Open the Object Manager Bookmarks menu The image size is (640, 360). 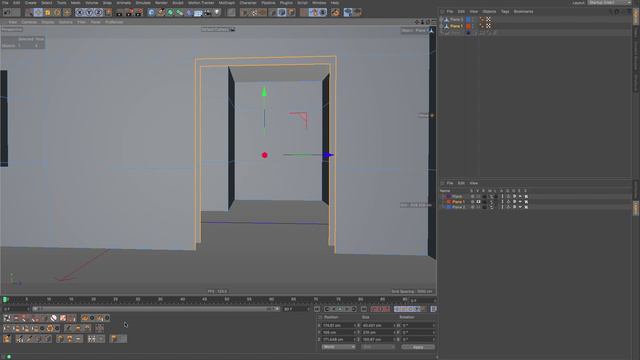click(523, 11)
